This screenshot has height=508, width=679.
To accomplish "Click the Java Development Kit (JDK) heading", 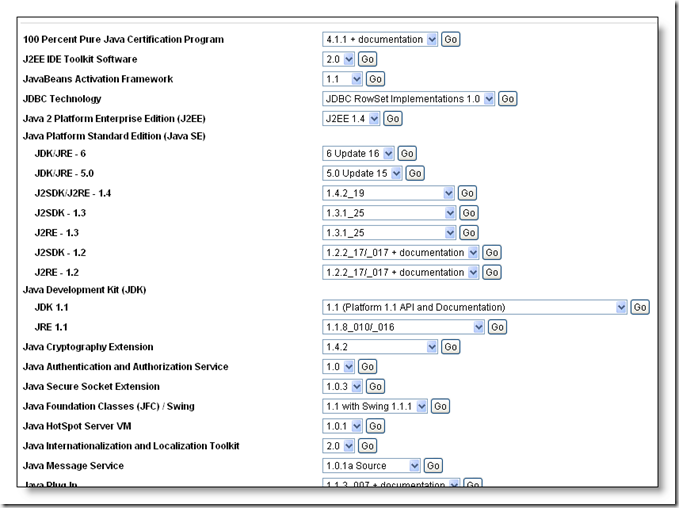I will [x=84, y=290].
